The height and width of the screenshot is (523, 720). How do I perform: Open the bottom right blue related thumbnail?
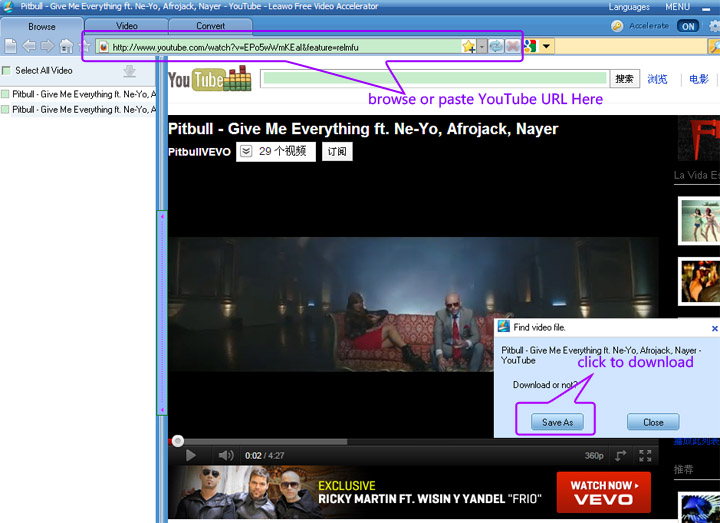699,507
